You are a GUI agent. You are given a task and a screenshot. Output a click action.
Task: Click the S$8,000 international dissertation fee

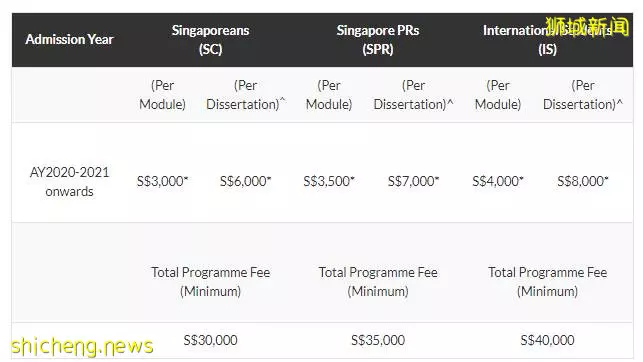pos(583,181)
